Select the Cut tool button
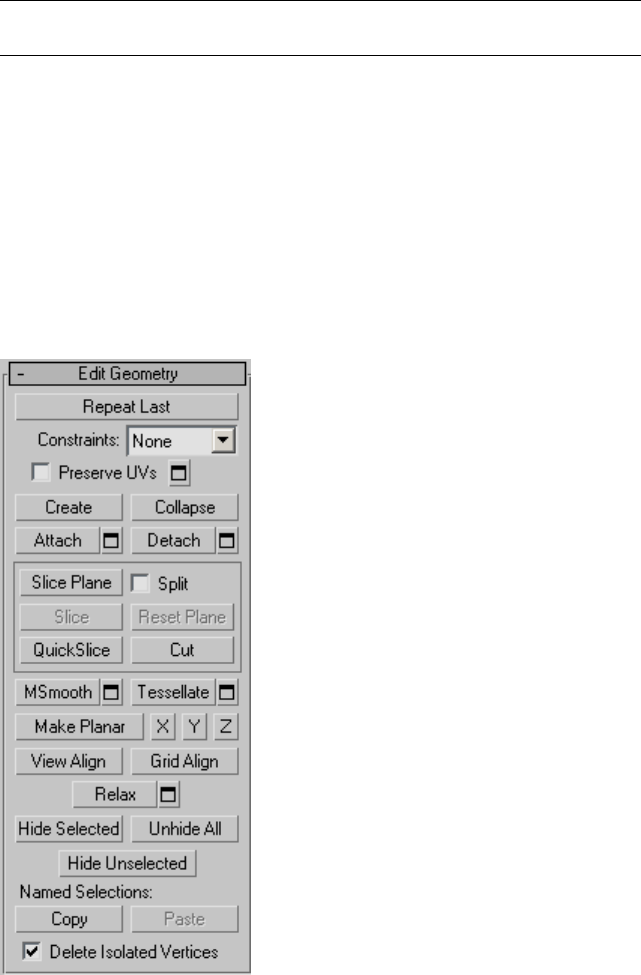Viewport: 641px width, 975px height. click(182, 650)
